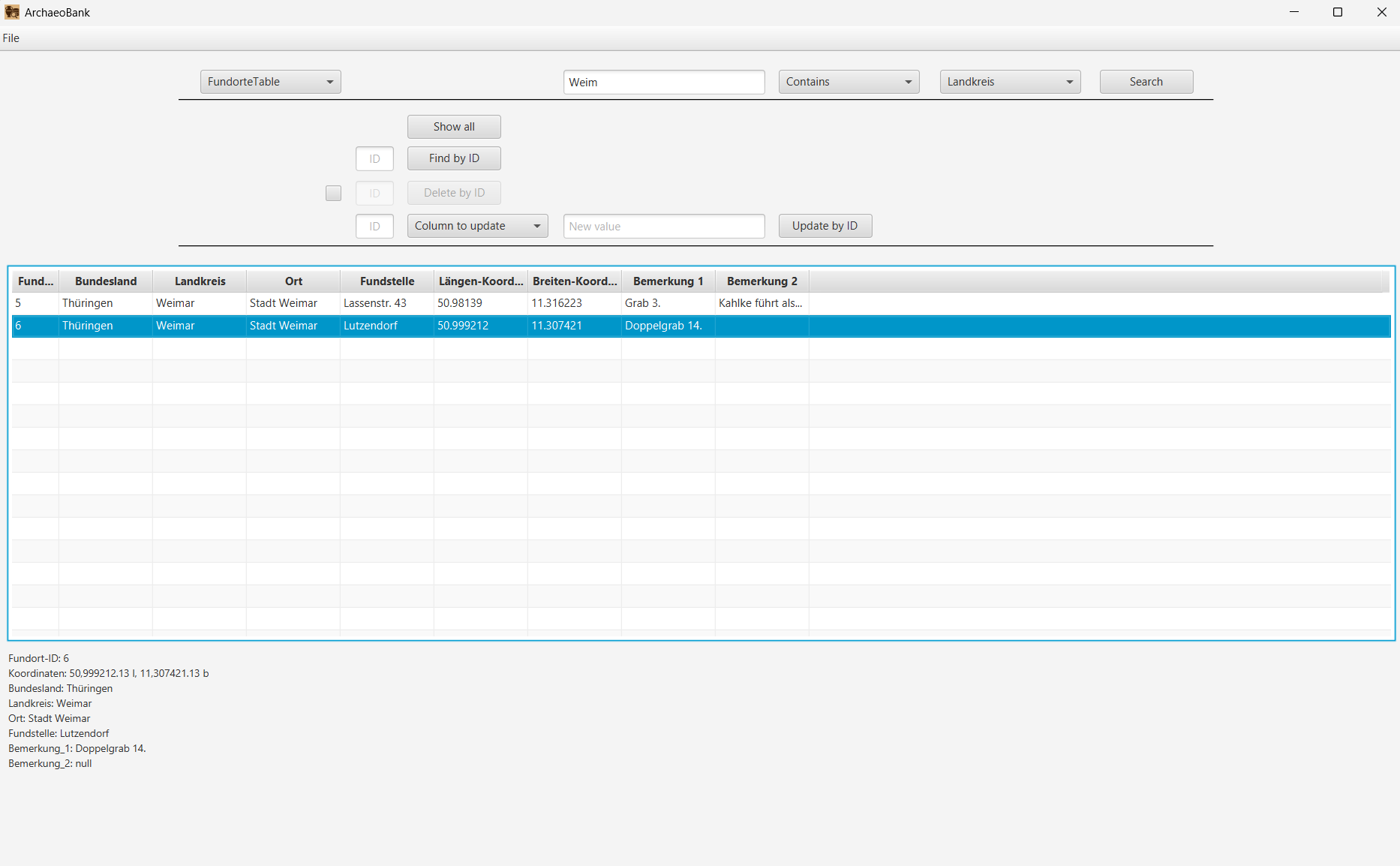Image resolution: width=1400 pixels, height=866 pixels.
Task: Focus the search text field containing Weim
Action: pos(663,83)
